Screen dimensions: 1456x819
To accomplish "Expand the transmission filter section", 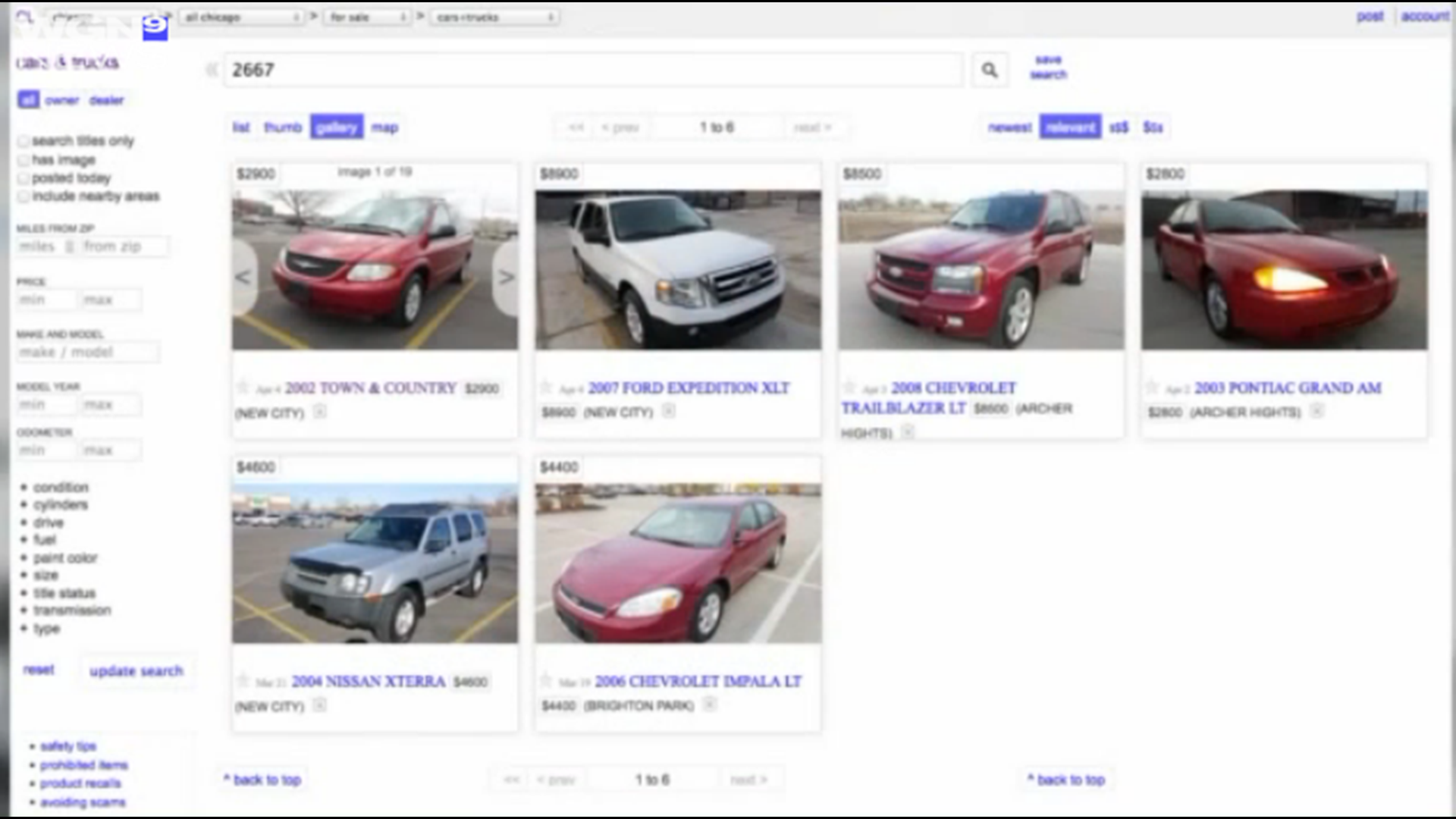I will (x=73, y=610).
